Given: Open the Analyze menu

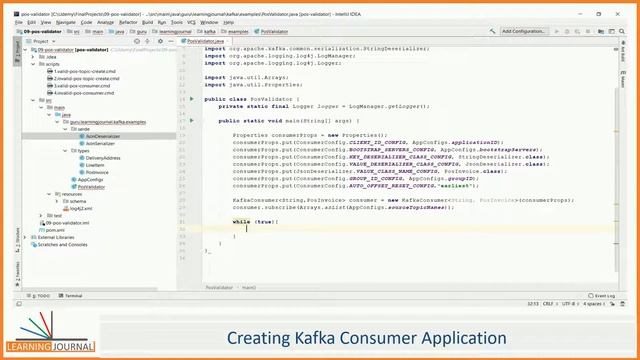Looking at the screenshot, I should coord(105,22).
